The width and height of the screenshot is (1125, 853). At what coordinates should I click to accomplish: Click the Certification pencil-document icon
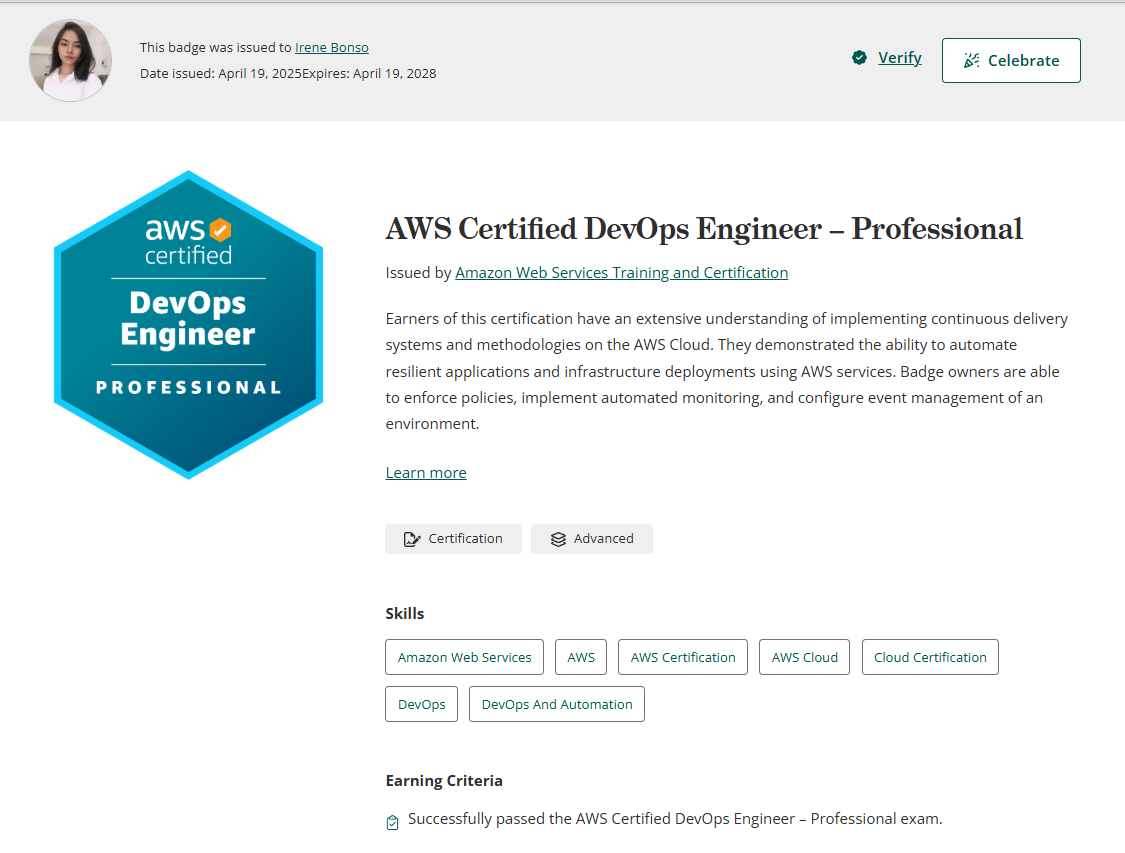tap(411, 539)
